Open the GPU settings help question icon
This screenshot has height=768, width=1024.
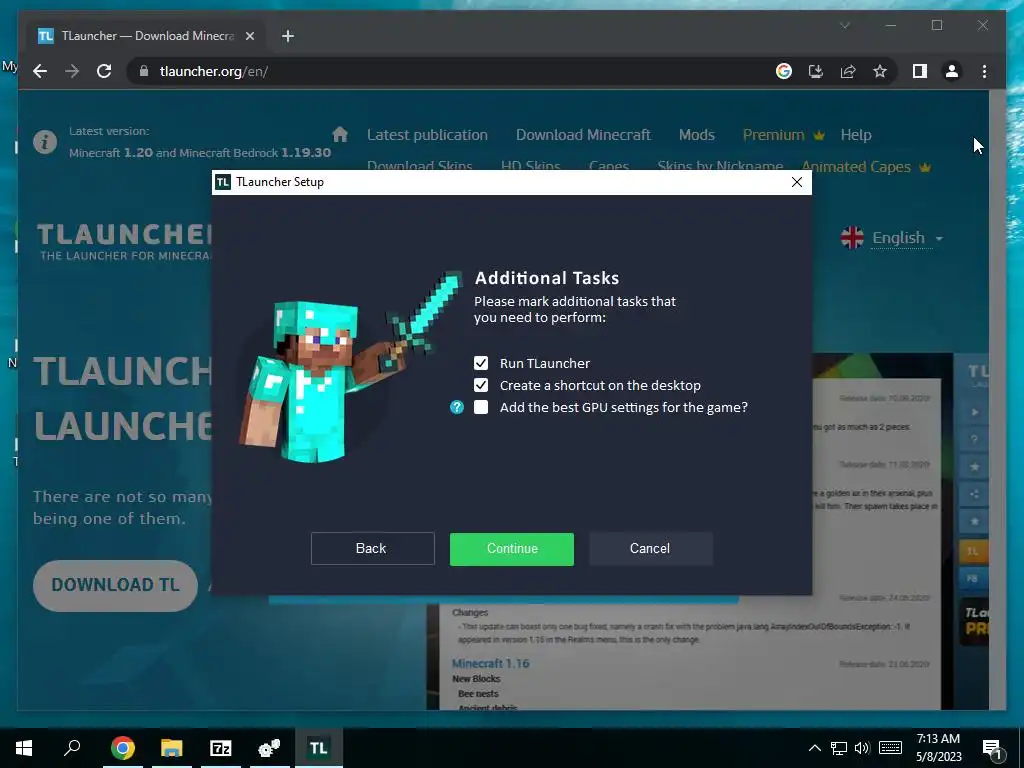(457, 408)
